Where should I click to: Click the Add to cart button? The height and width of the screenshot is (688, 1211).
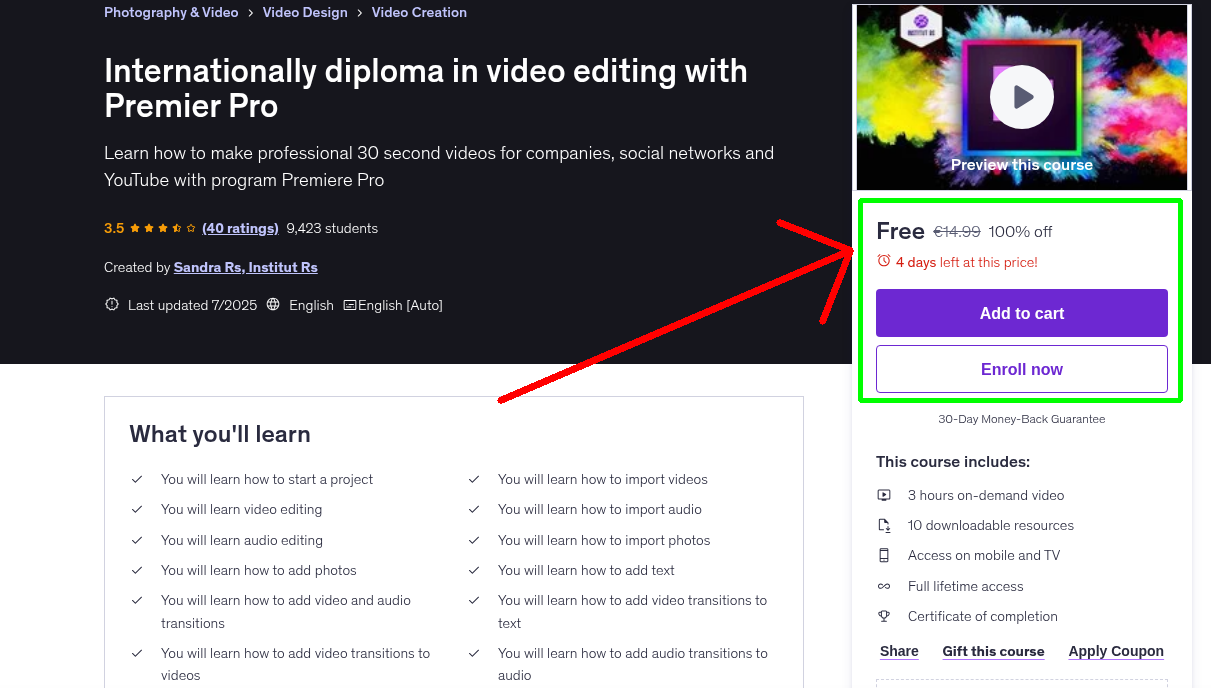tap(1021, 313)
